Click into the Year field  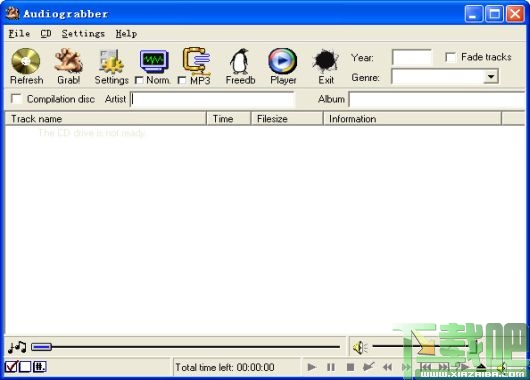[412, 57]
